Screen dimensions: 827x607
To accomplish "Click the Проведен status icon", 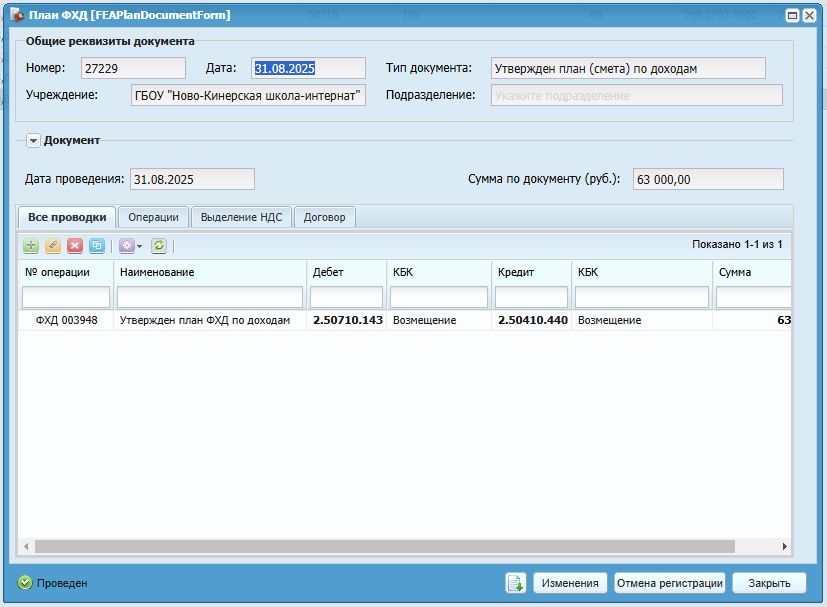I will (25, 583).
